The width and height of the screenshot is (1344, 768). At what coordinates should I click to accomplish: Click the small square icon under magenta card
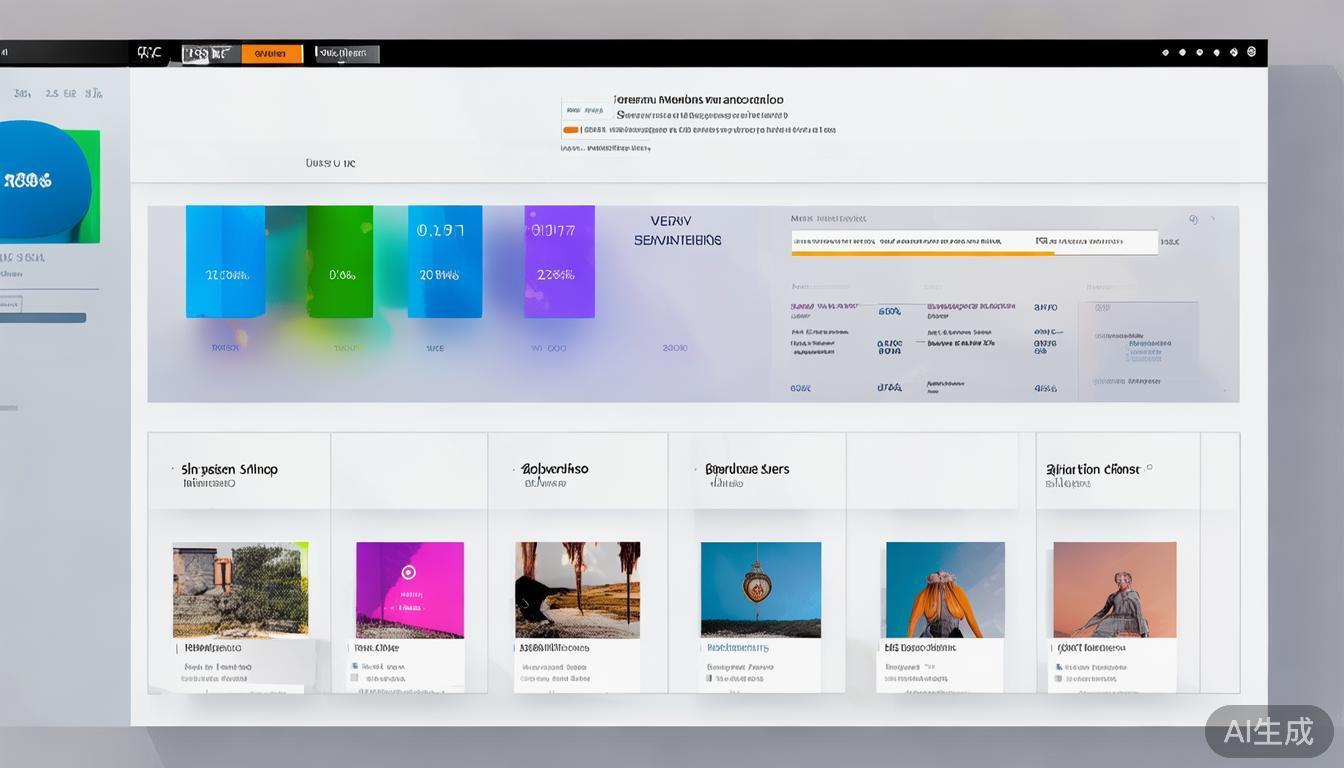point(355,665)
